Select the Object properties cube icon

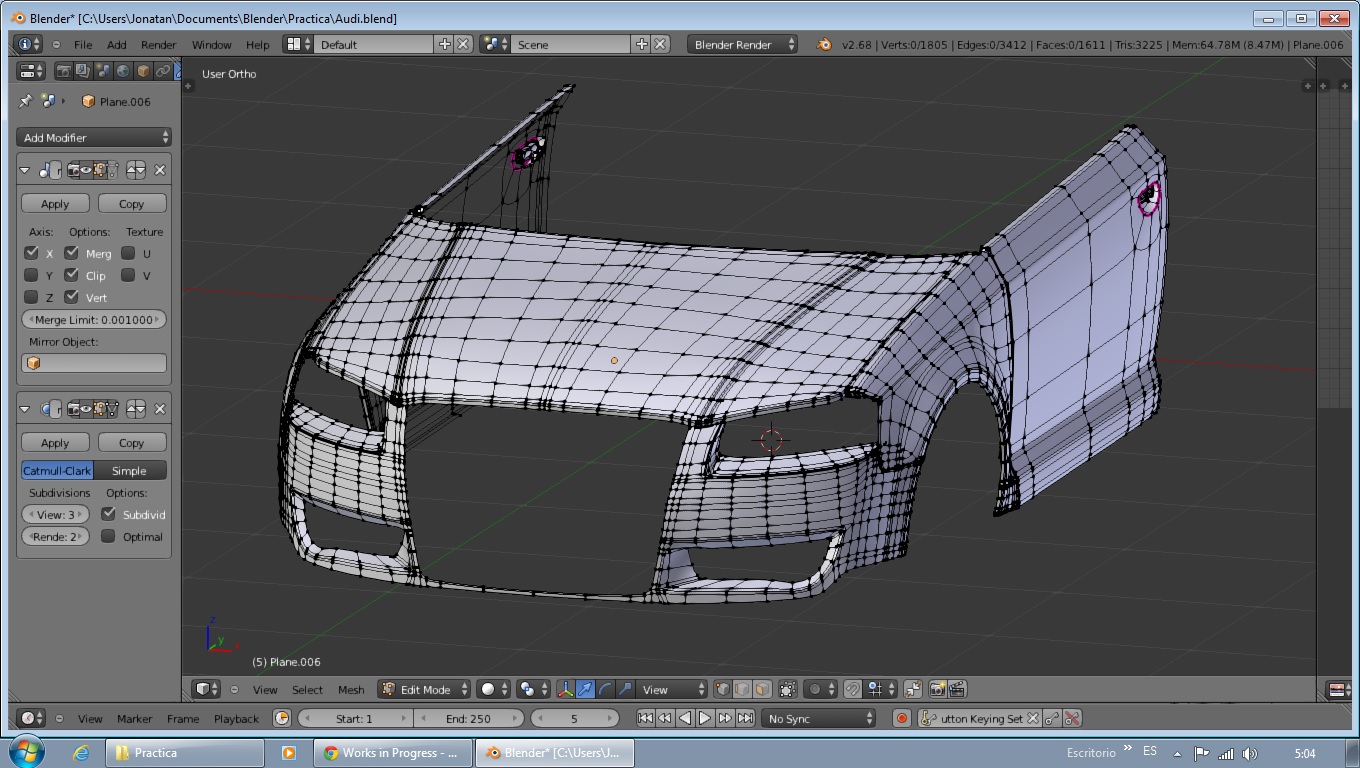143,71
